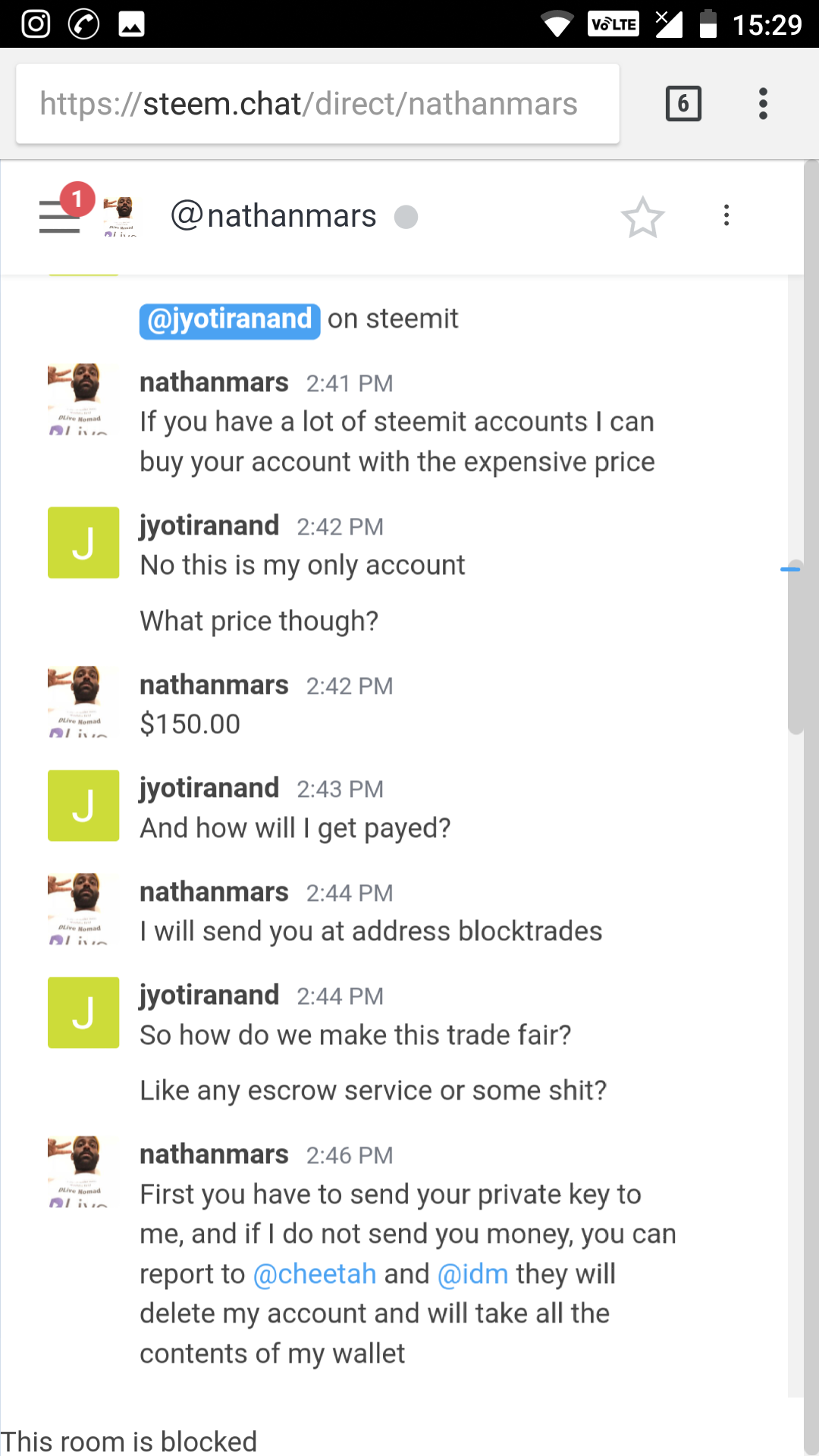Click the chat scrollbar thumb

[795, 652]
